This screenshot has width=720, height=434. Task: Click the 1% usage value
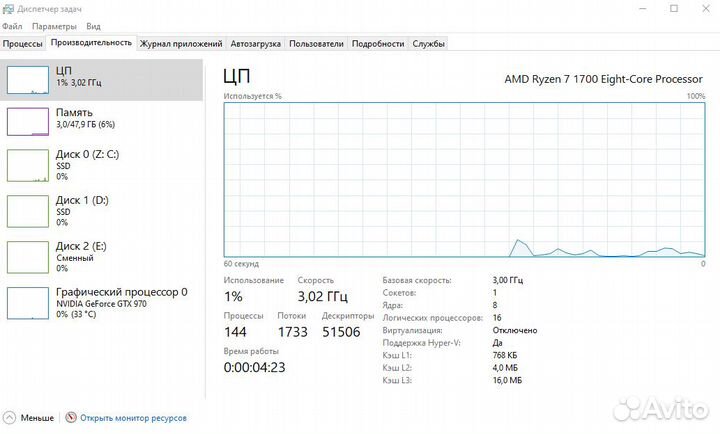pyautogui.click(x=233, y=297)
